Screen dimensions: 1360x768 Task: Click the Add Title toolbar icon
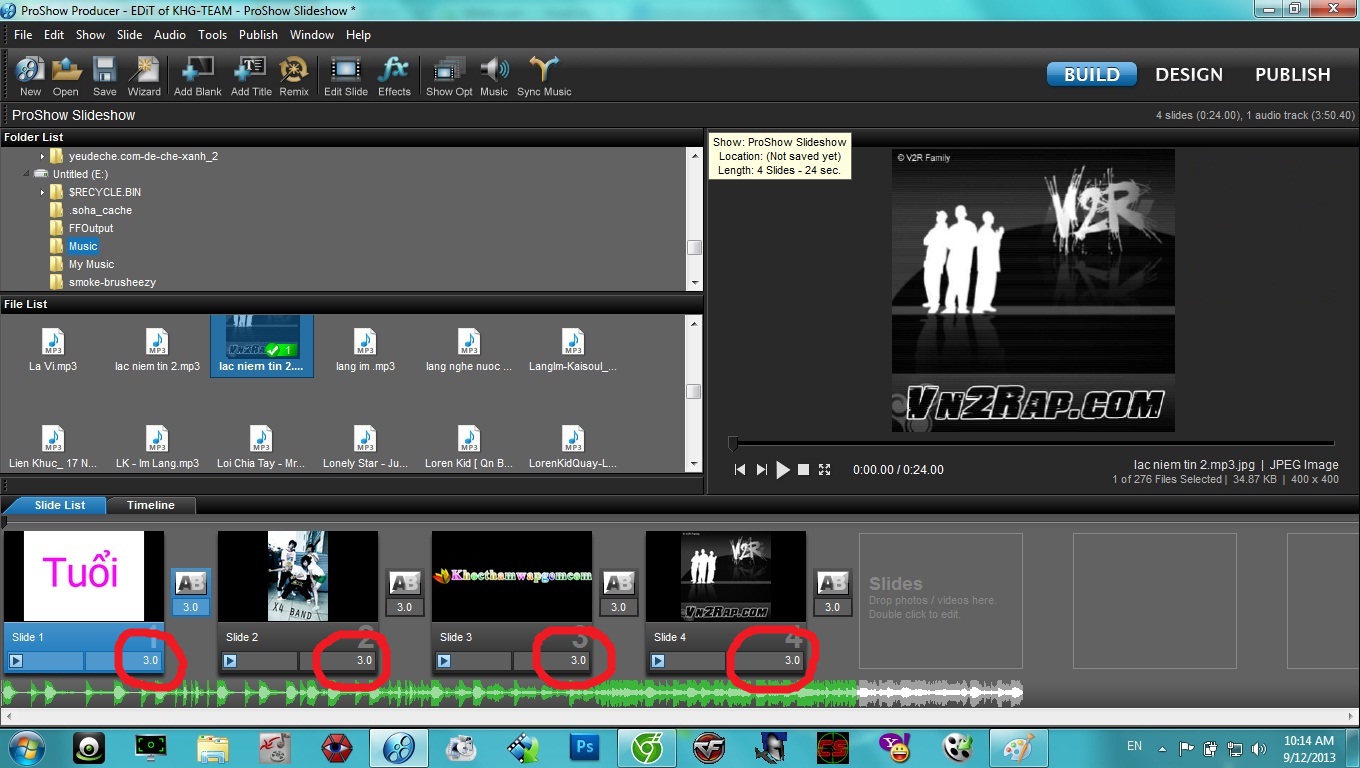[x=250, y=71]
